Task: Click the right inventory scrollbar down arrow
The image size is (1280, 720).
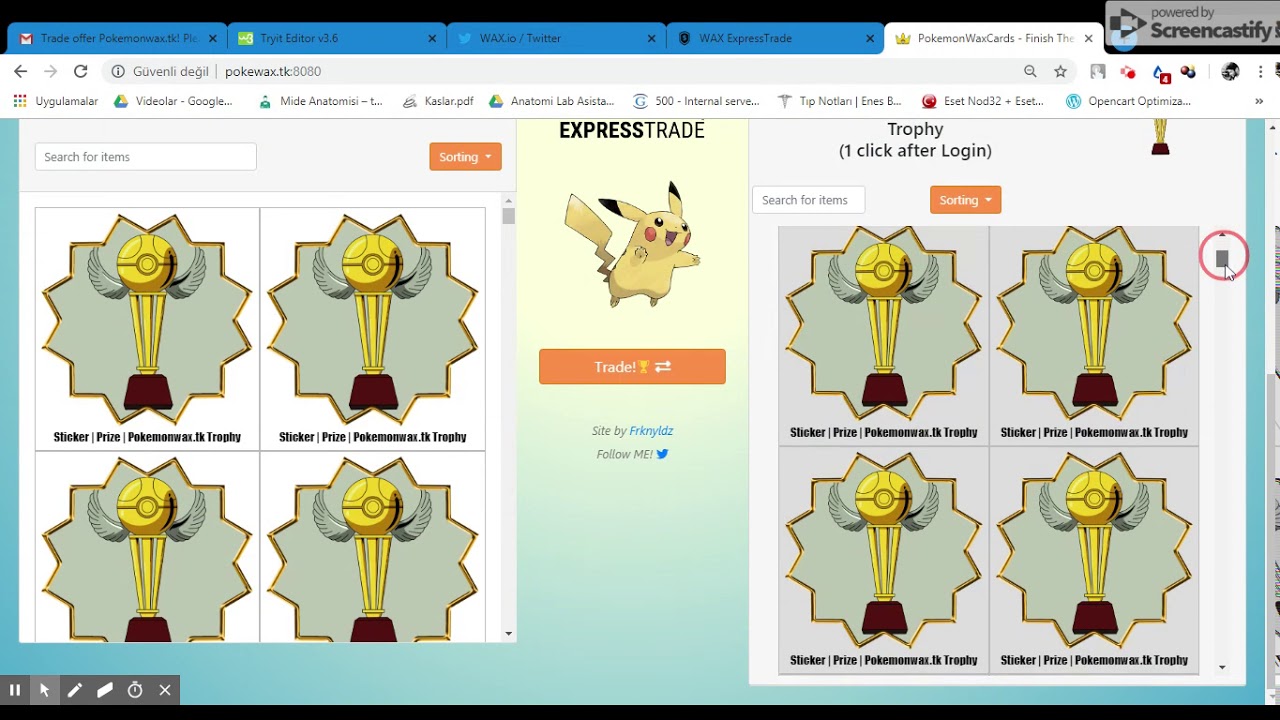Action: [x=1222, y=667]
